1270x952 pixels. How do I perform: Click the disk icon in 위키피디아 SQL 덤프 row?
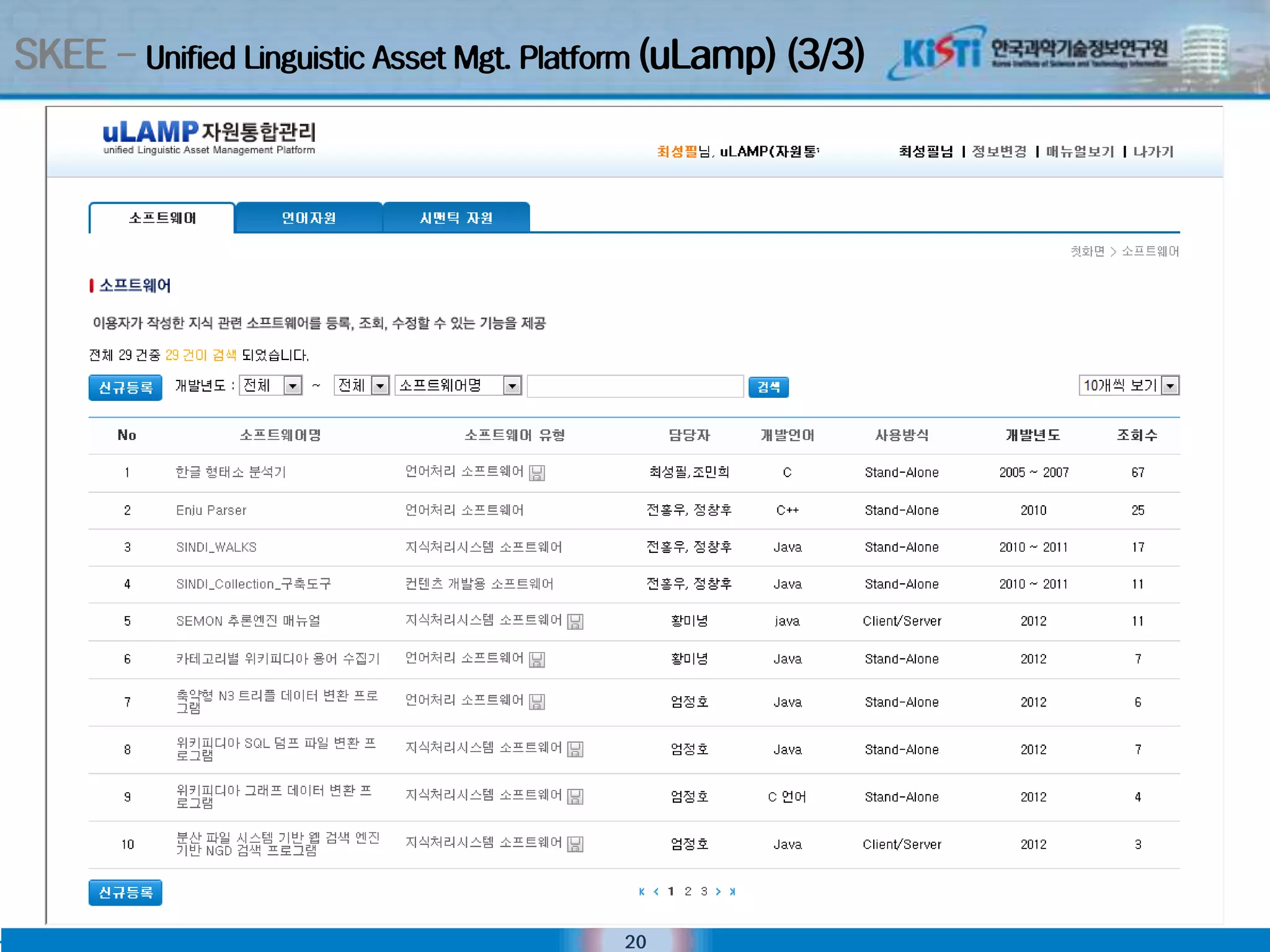575,749
